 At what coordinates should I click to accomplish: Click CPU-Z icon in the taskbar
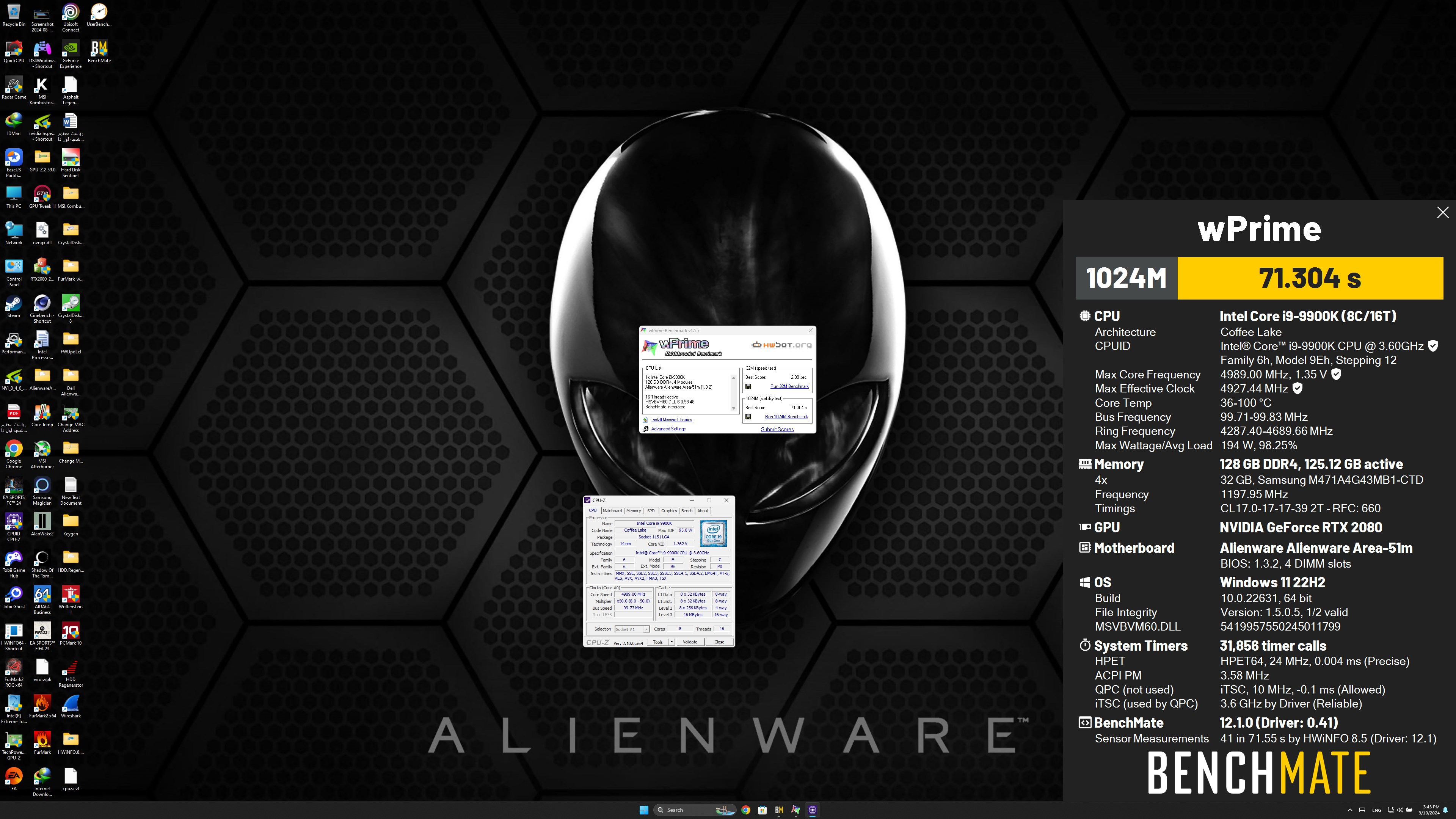(812, 810)
